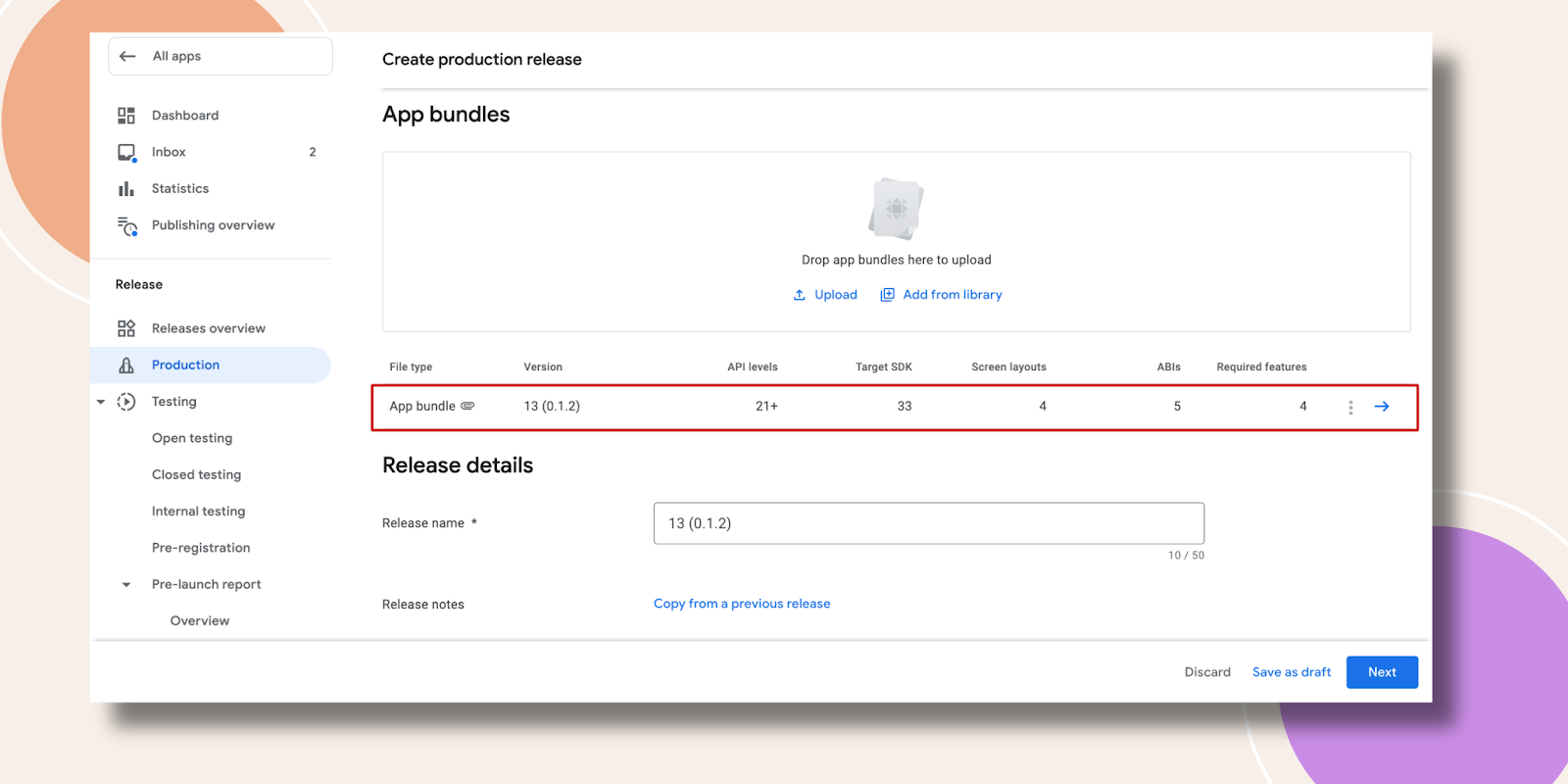The image size is (1568, 784).
Task: Click the Discard button
Action: tap(1207, 672)
